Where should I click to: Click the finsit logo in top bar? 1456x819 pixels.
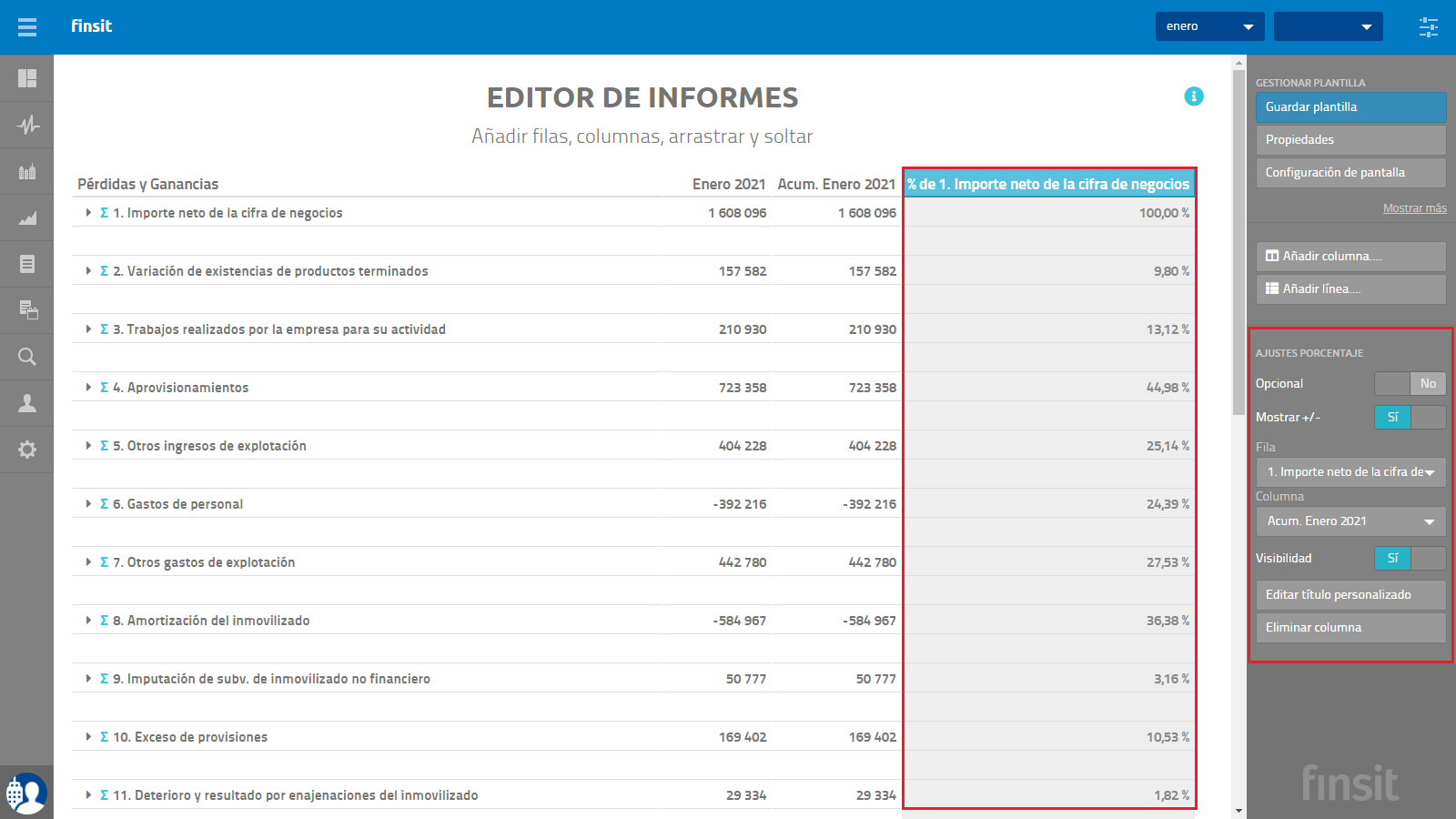(x=92, y=26)
